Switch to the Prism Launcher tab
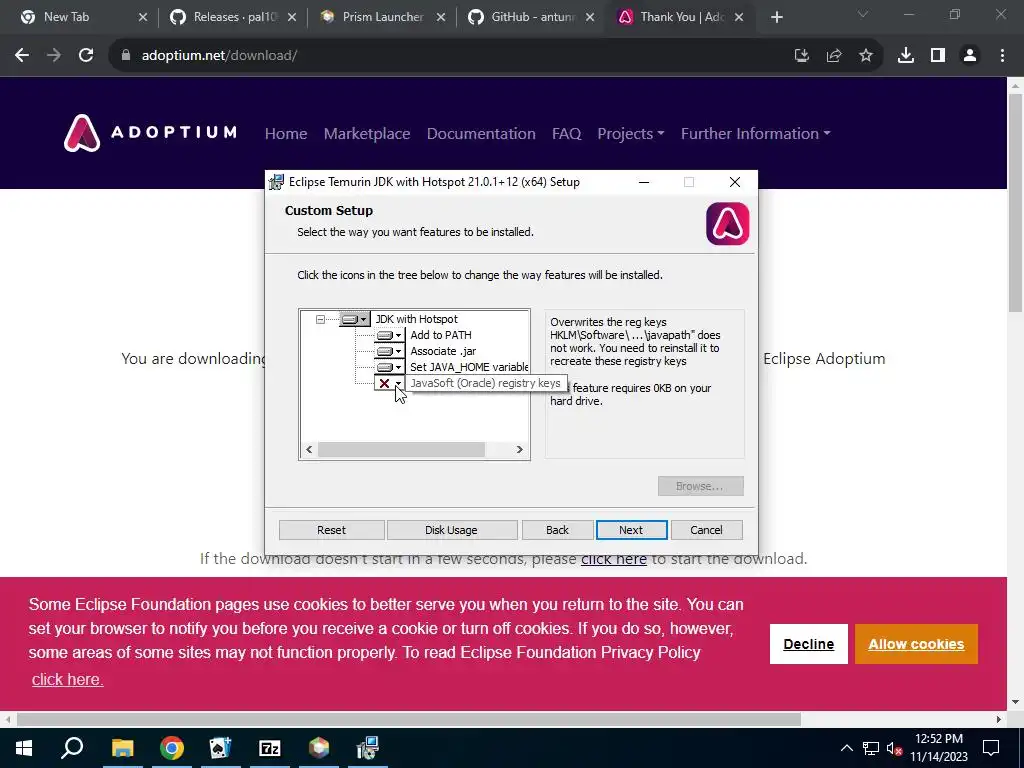Image resolution: width=1024 pixels, height=768 pixels. click(383, 17)
